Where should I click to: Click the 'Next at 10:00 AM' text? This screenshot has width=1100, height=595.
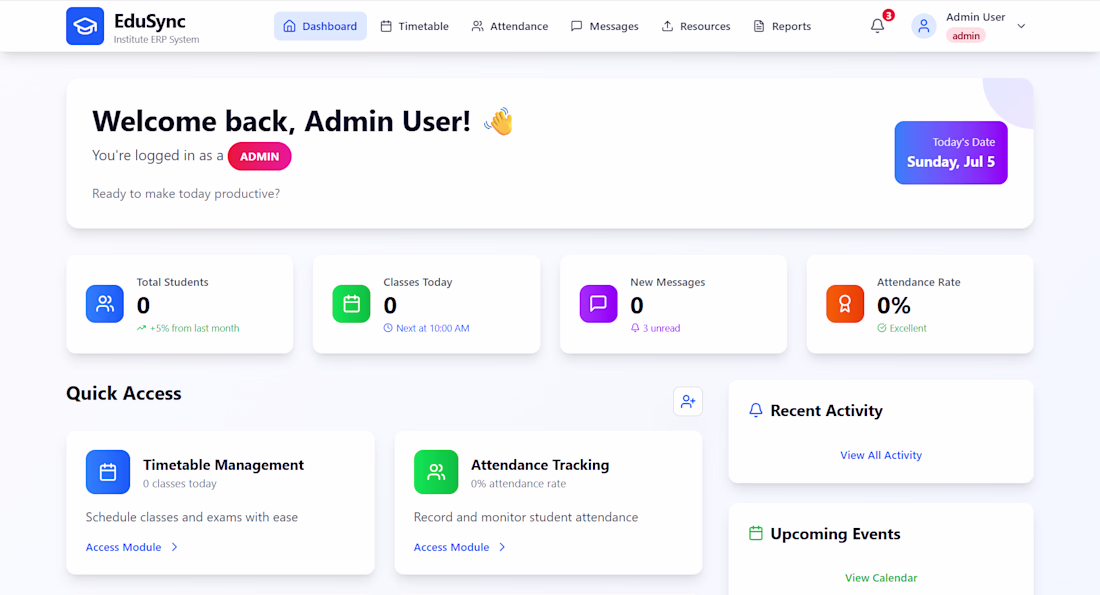[433, 328]
